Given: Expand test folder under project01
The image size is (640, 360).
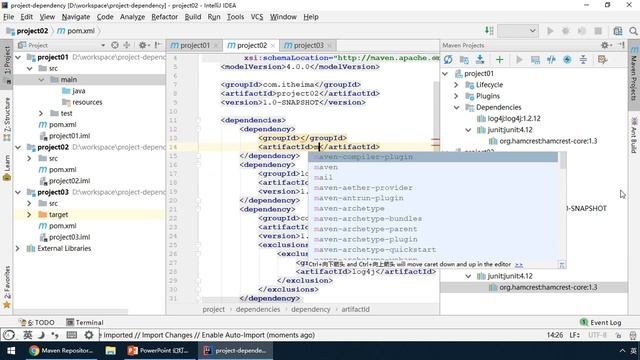Looking at the screenshot, I should [41, 113].
